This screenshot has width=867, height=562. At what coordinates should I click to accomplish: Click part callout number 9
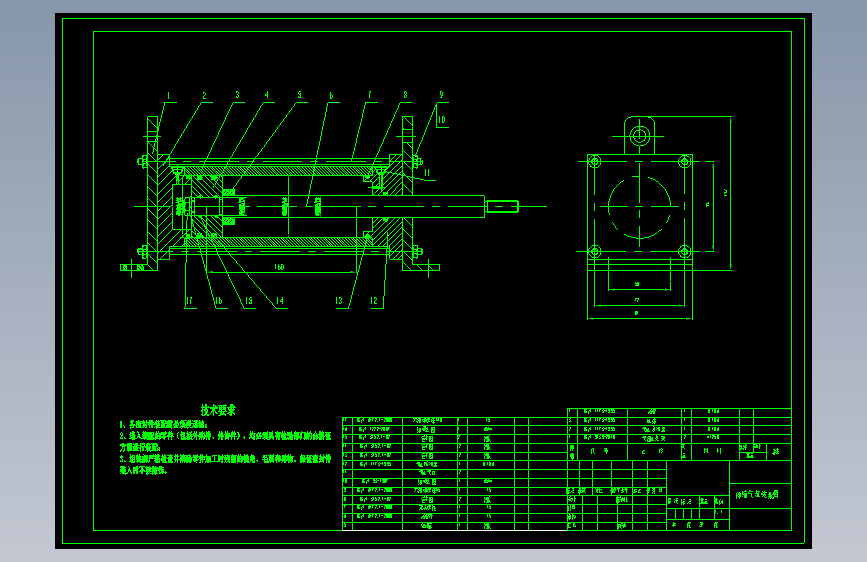point(441,95)
